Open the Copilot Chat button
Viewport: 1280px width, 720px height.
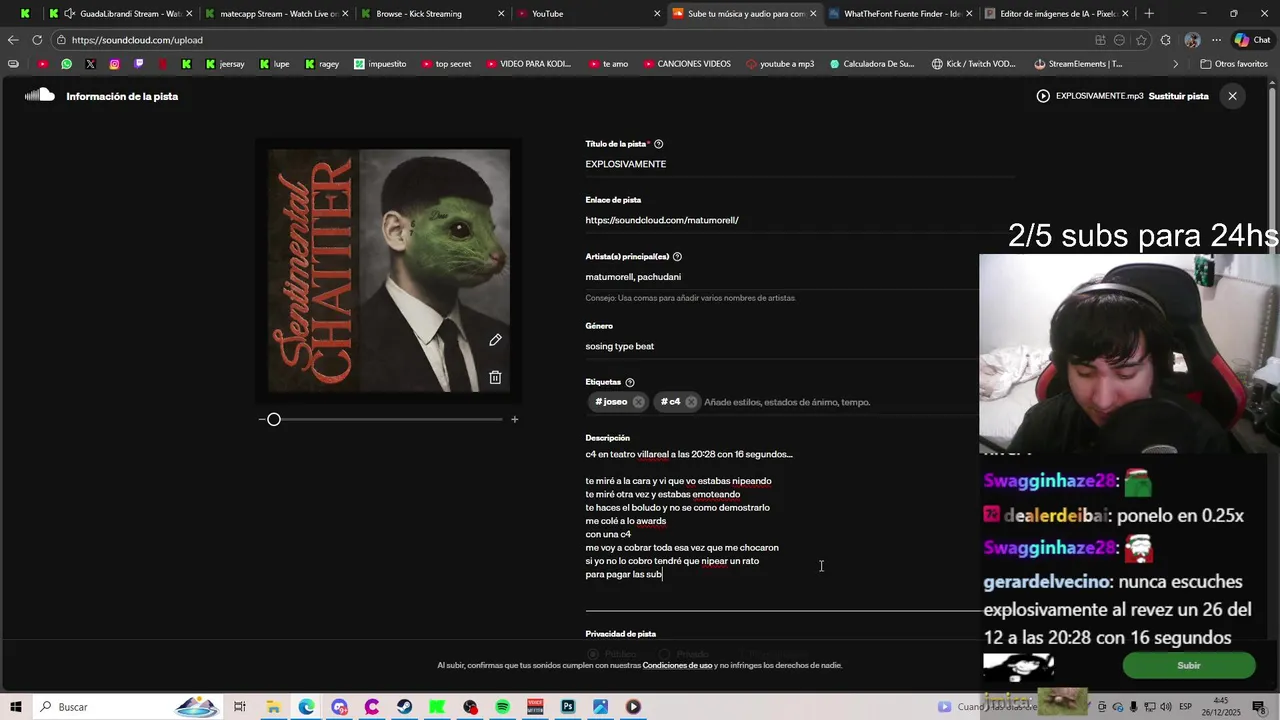click(1251, 40)
